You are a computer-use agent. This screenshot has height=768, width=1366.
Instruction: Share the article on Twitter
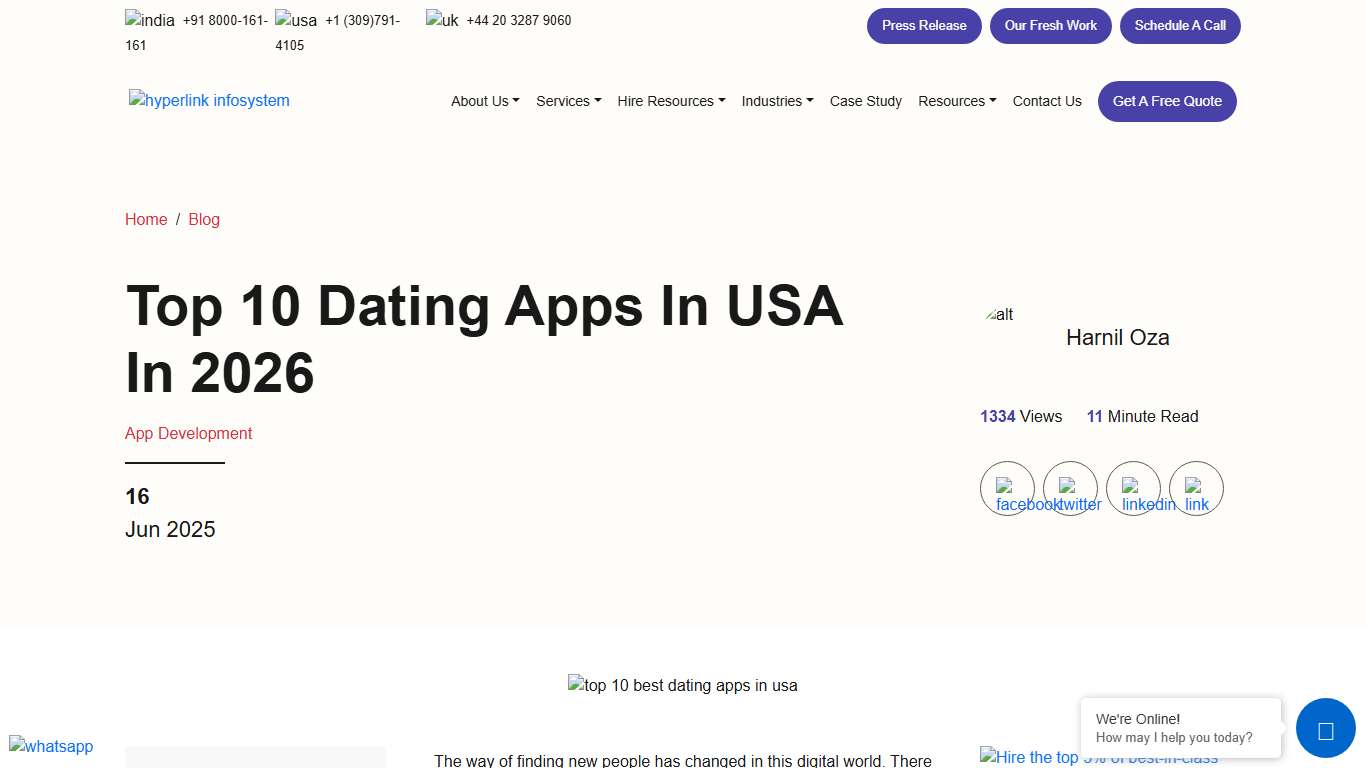[1070, 489]
